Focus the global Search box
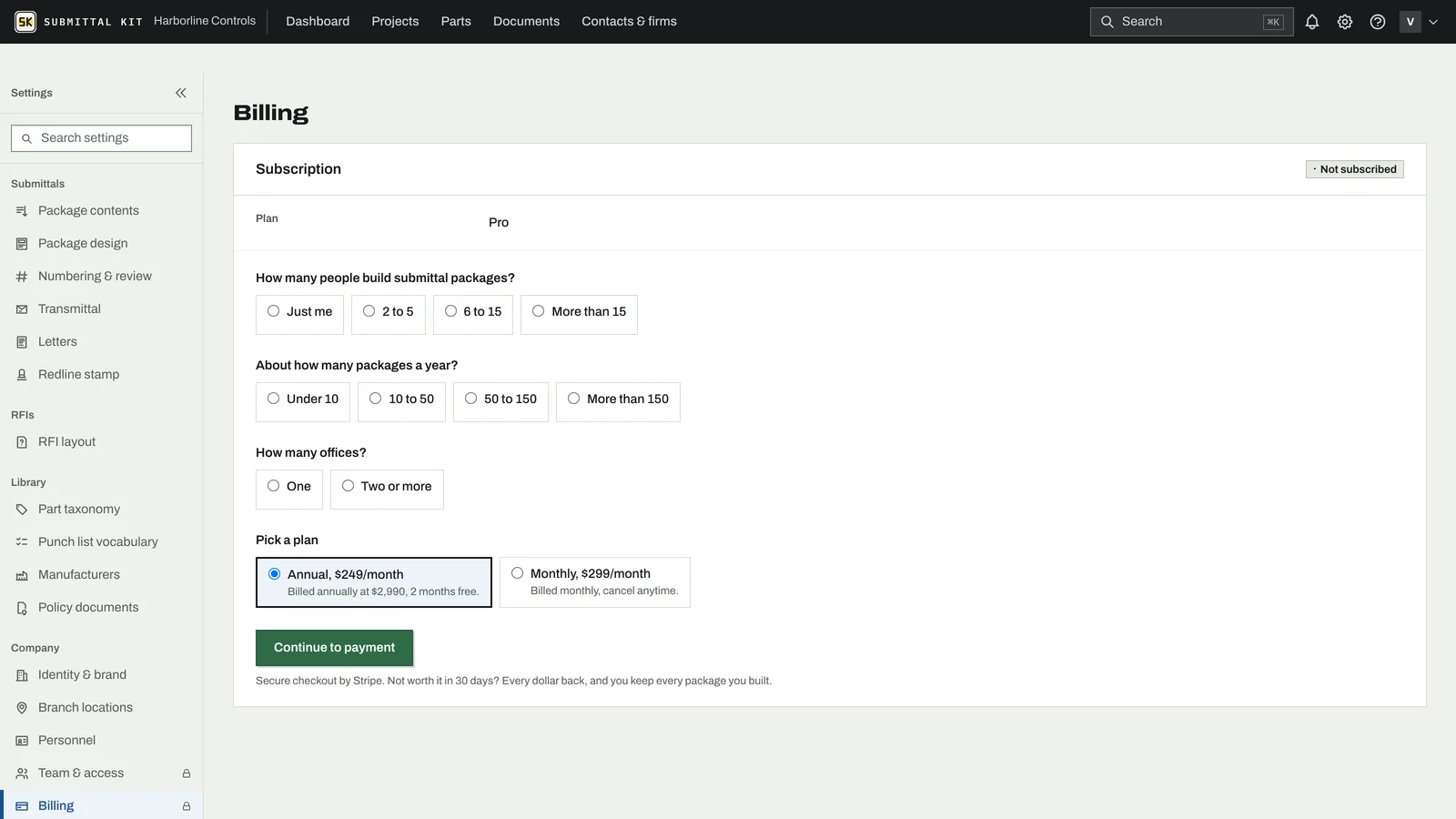1456x819 pixels. tap(1191, 22)
